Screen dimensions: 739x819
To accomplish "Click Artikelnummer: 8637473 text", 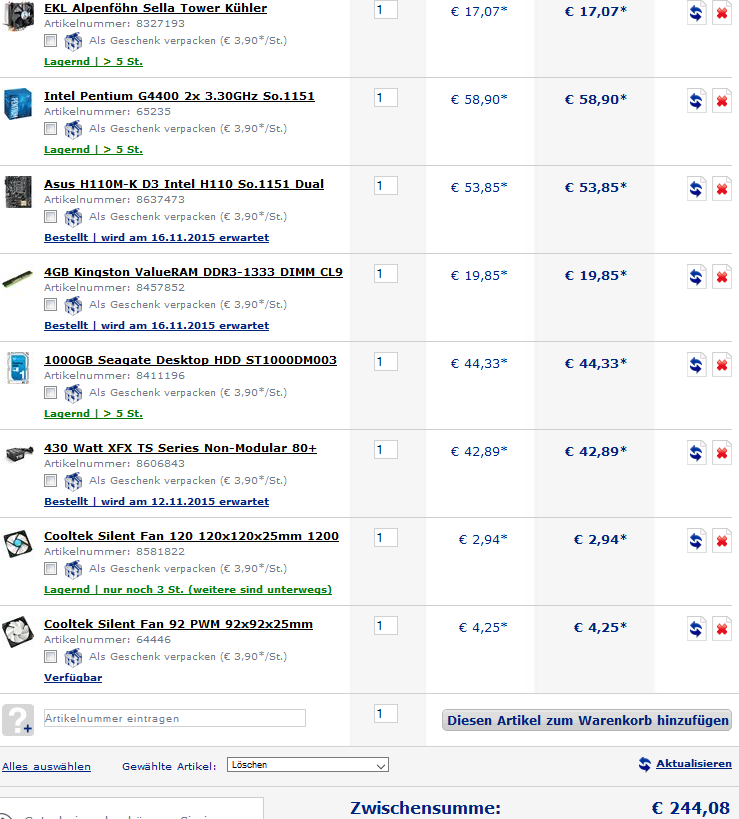I will click(114, 200).
